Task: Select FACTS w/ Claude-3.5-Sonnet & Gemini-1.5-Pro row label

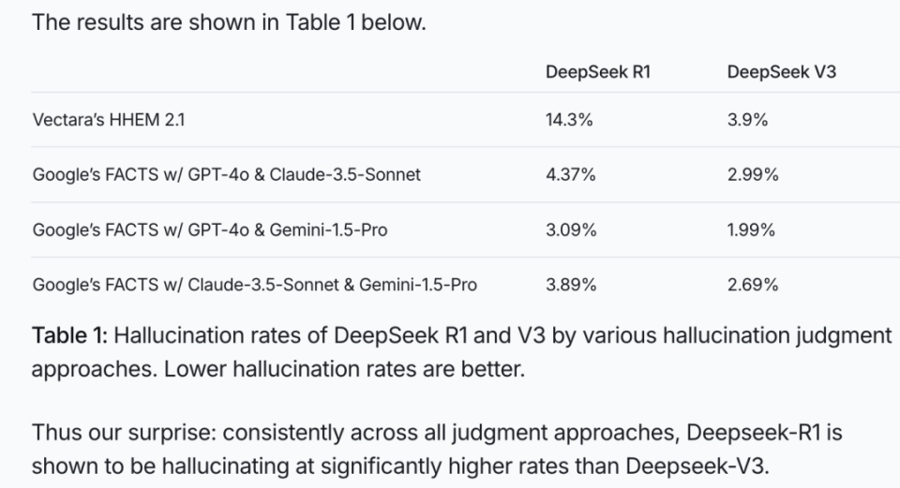Action: tap(254, 285)
